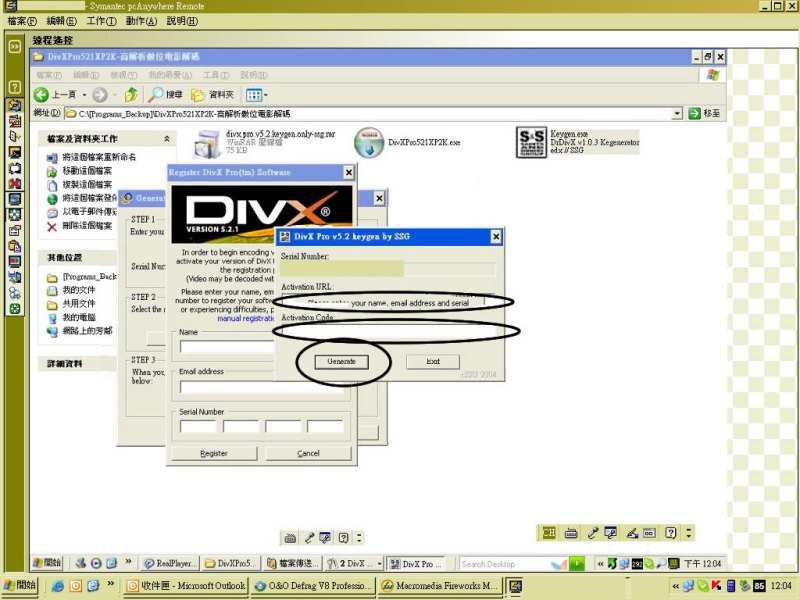This screenshot has height=600, width=800.
Task: Click Activation URL field in keygen
Action: [384, 302]
